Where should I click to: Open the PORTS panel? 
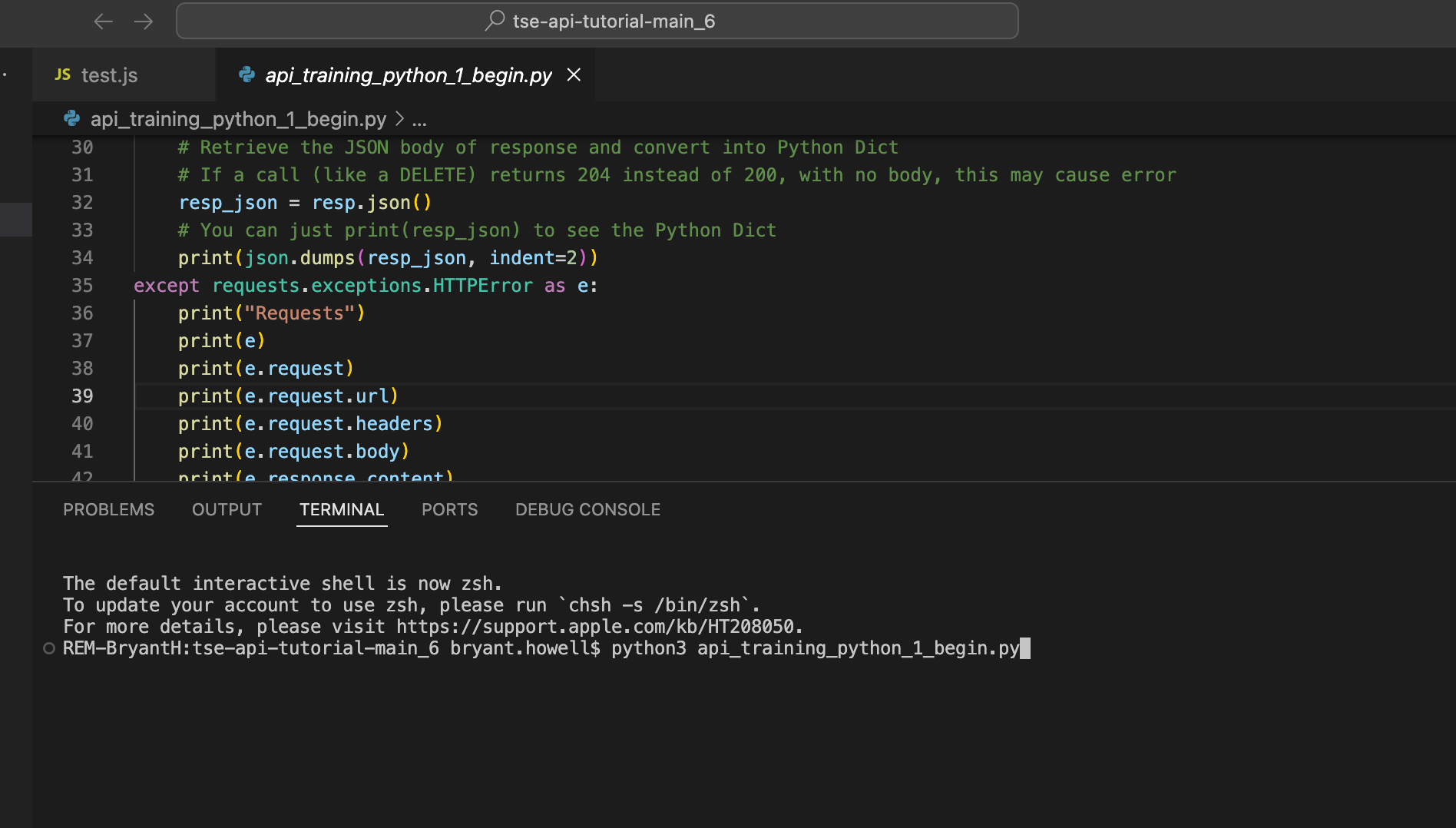[x=449, y=509]
